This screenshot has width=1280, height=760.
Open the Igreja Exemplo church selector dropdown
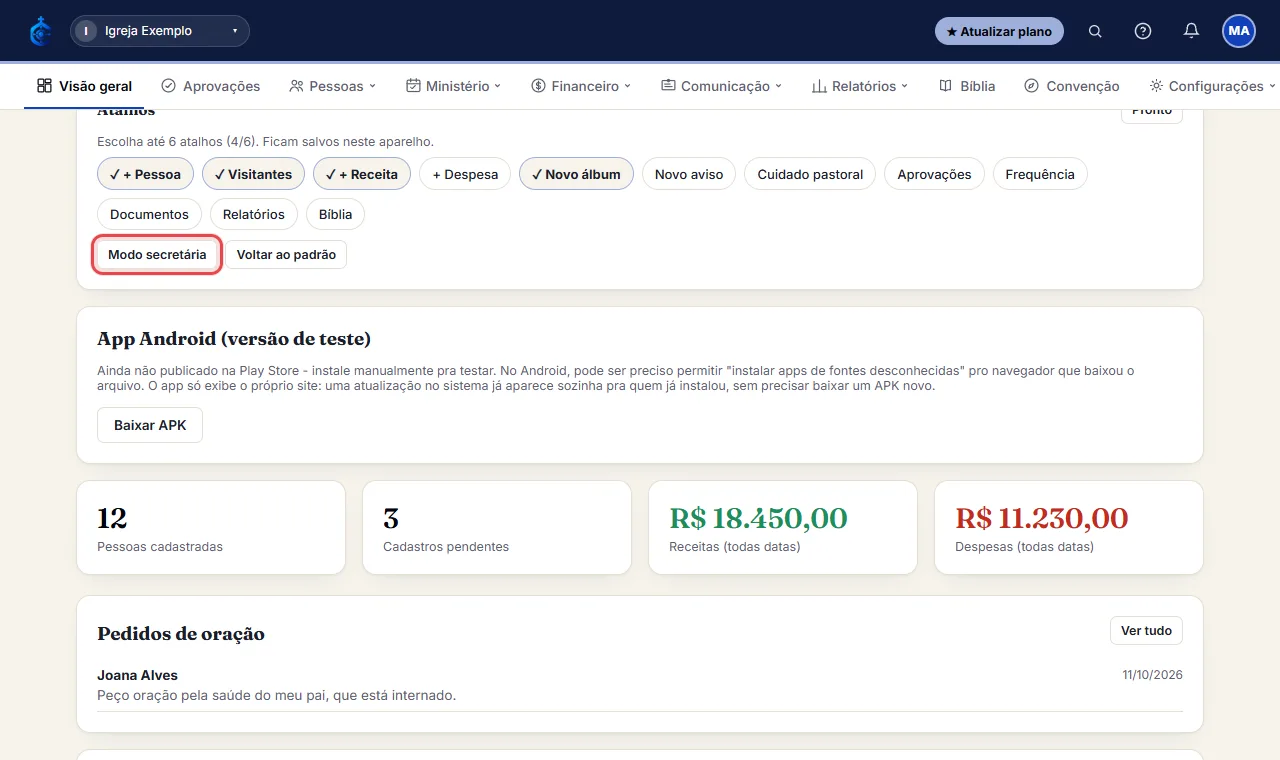(x=160, y=31)
